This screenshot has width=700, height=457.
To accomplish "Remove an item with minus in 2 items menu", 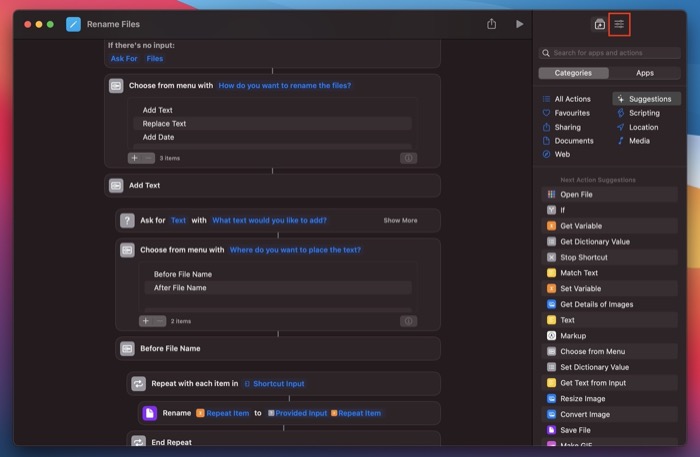I will (159, 321).
